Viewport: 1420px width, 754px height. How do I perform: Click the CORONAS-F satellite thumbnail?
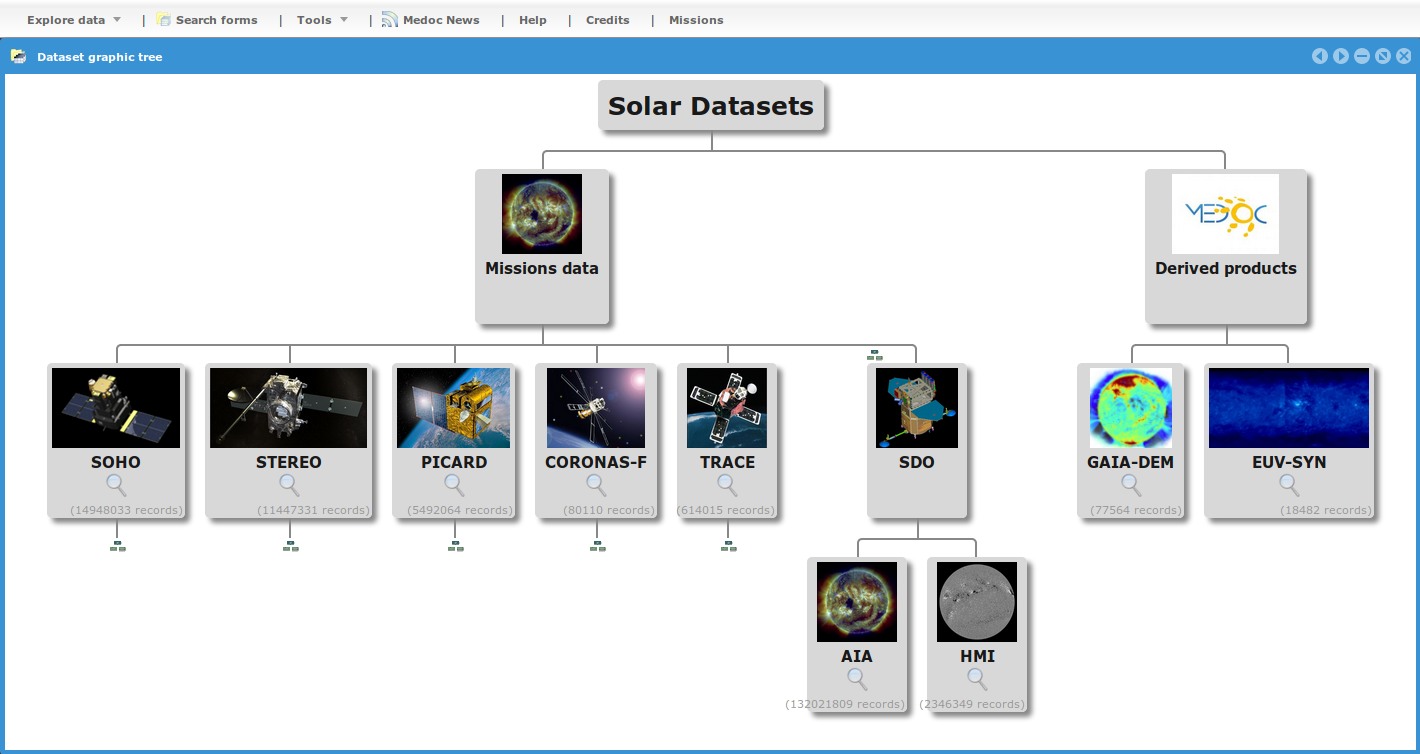596,408
